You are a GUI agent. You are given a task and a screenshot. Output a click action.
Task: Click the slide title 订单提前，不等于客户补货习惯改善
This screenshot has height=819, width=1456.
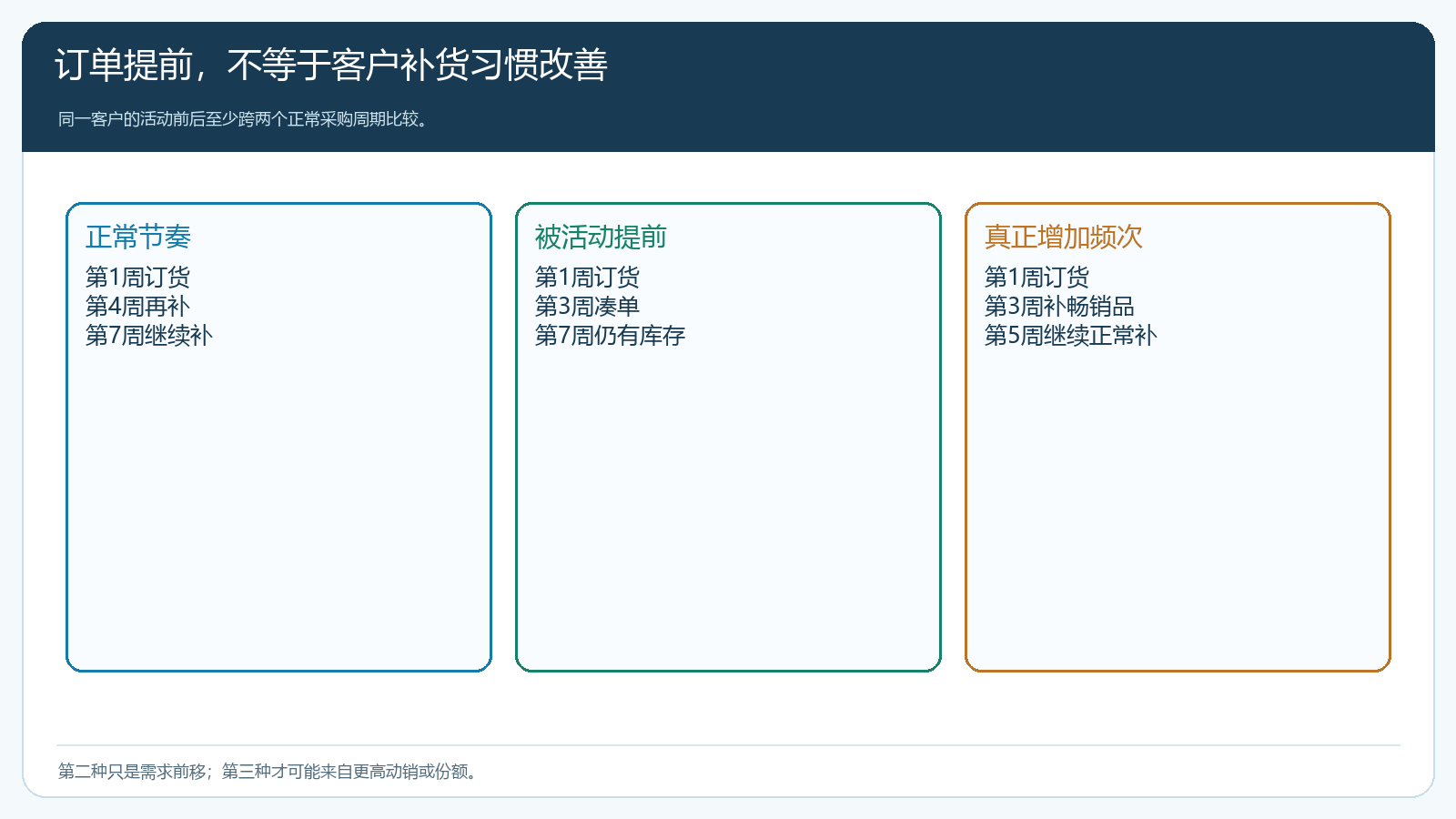coord(331,66)
